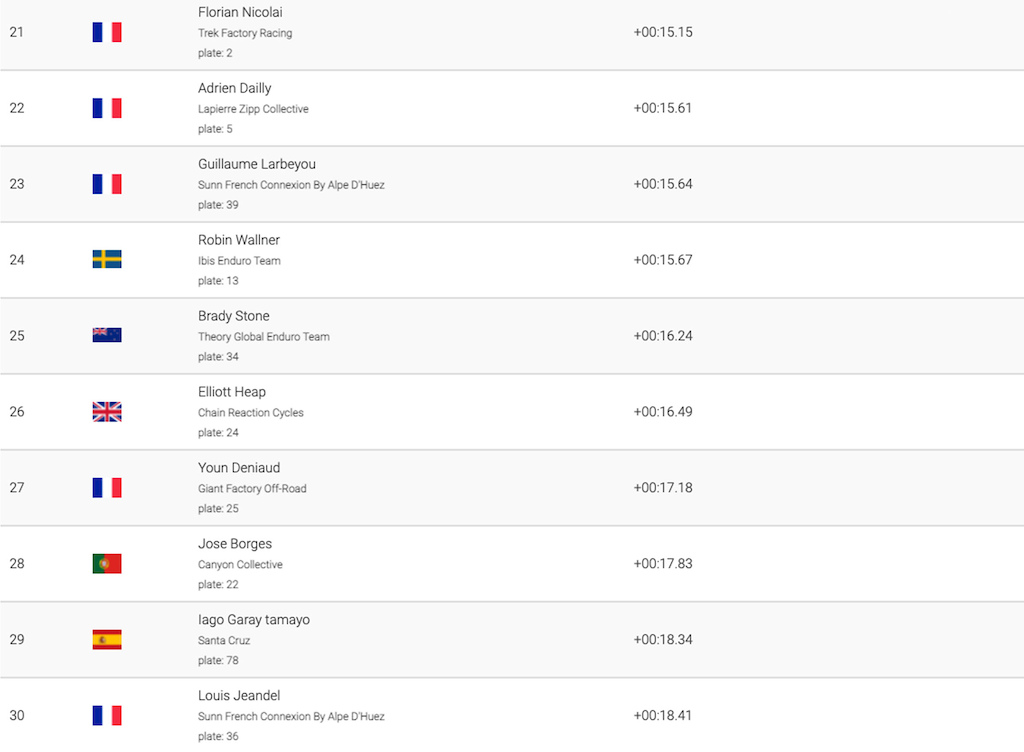Screen dimensions: 1024x752
Task: Click the New Zealand flag by Brady Stone
Action: pos(107,336)
